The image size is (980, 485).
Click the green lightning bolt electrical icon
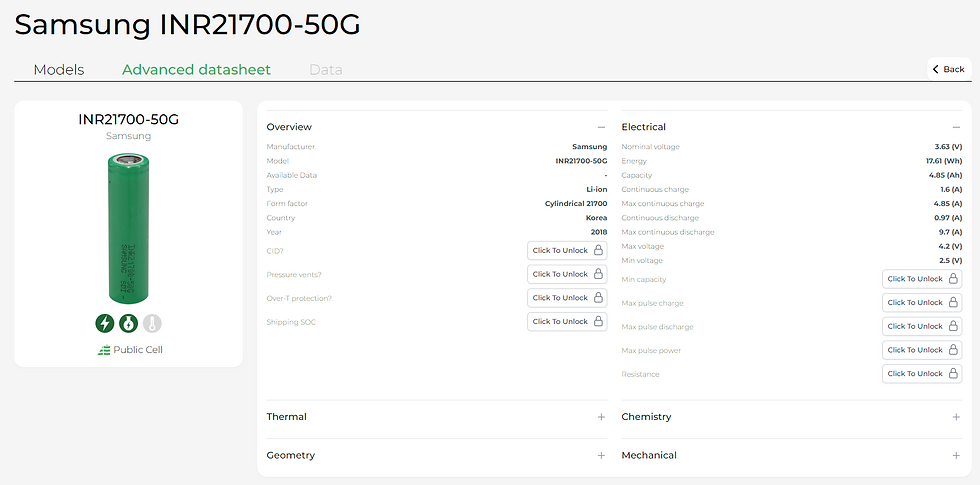tap(105, 323)
